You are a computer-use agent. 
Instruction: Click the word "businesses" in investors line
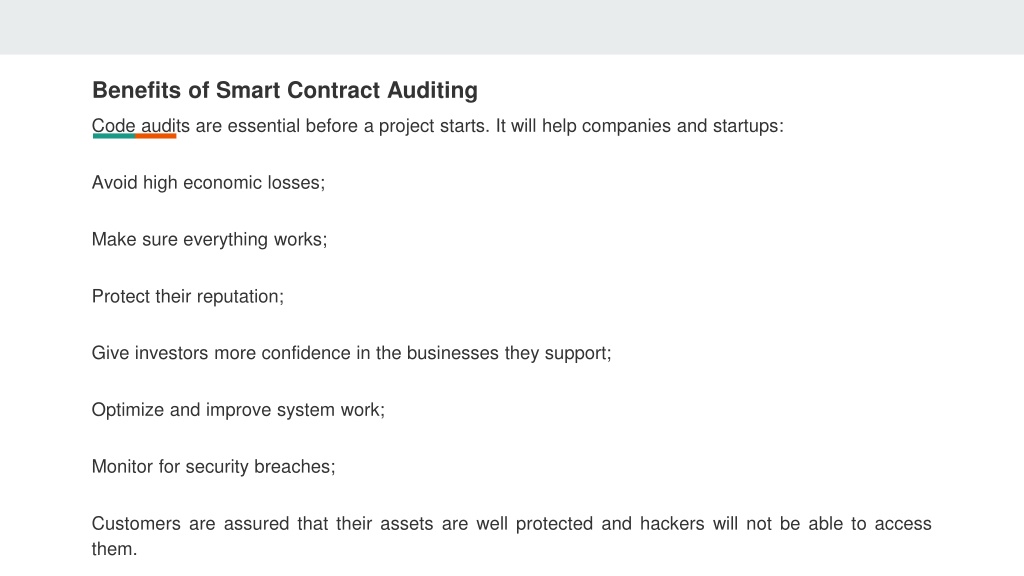click(x=453, y=353)
